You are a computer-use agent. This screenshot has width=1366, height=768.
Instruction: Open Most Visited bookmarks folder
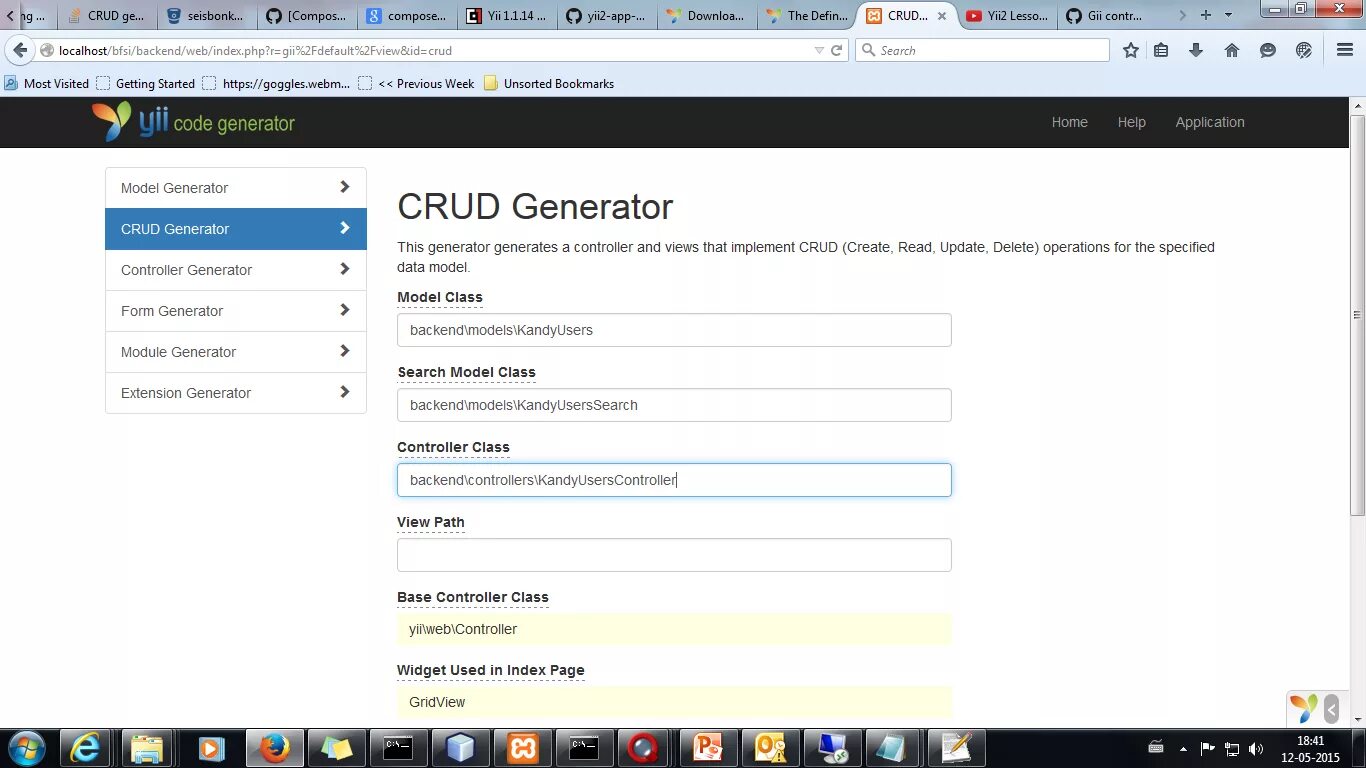[x=47, y=84]
